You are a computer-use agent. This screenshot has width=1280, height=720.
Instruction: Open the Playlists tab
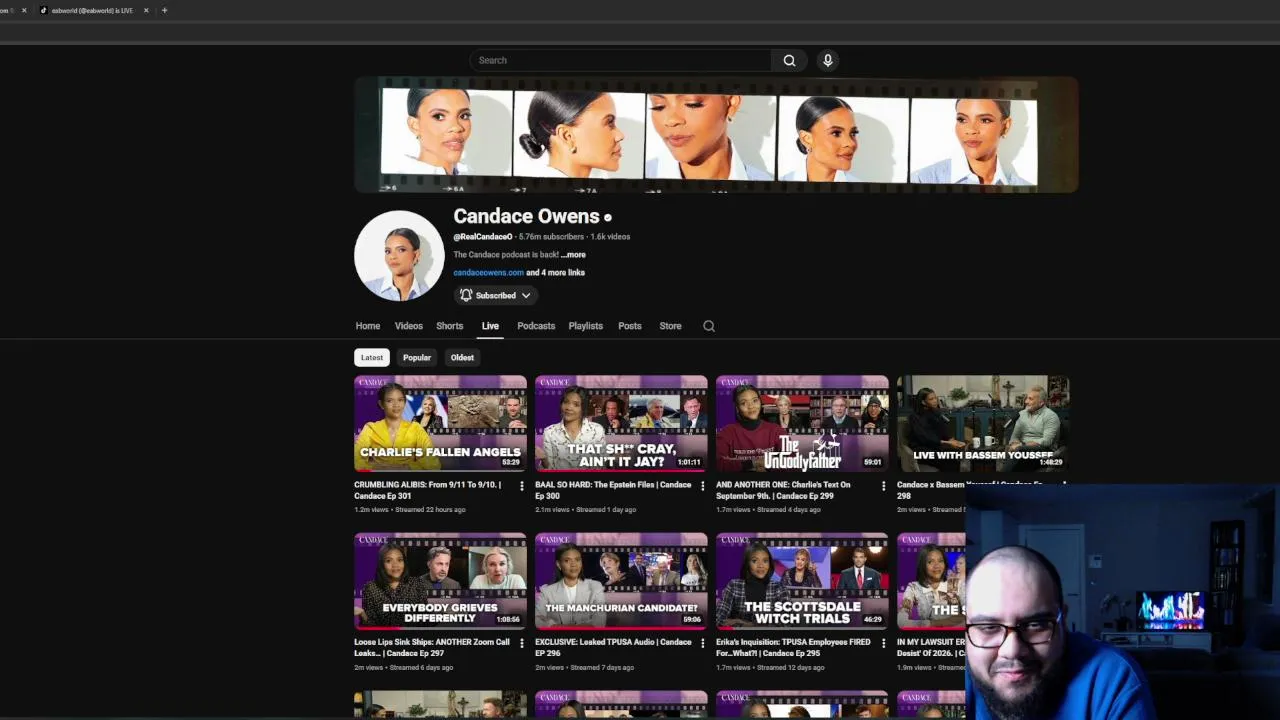[585, 326]
